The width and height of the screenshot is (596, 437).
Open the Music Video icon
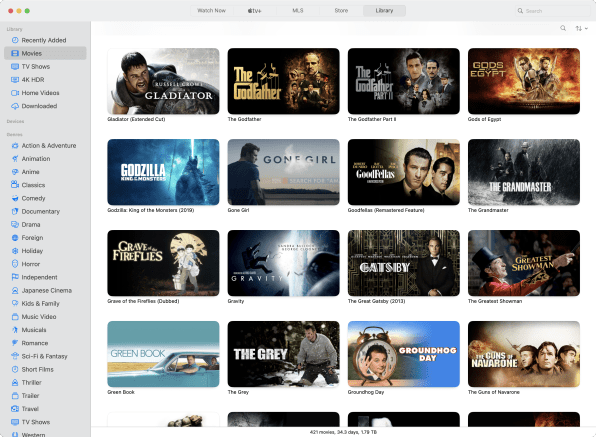click(15, 317)
